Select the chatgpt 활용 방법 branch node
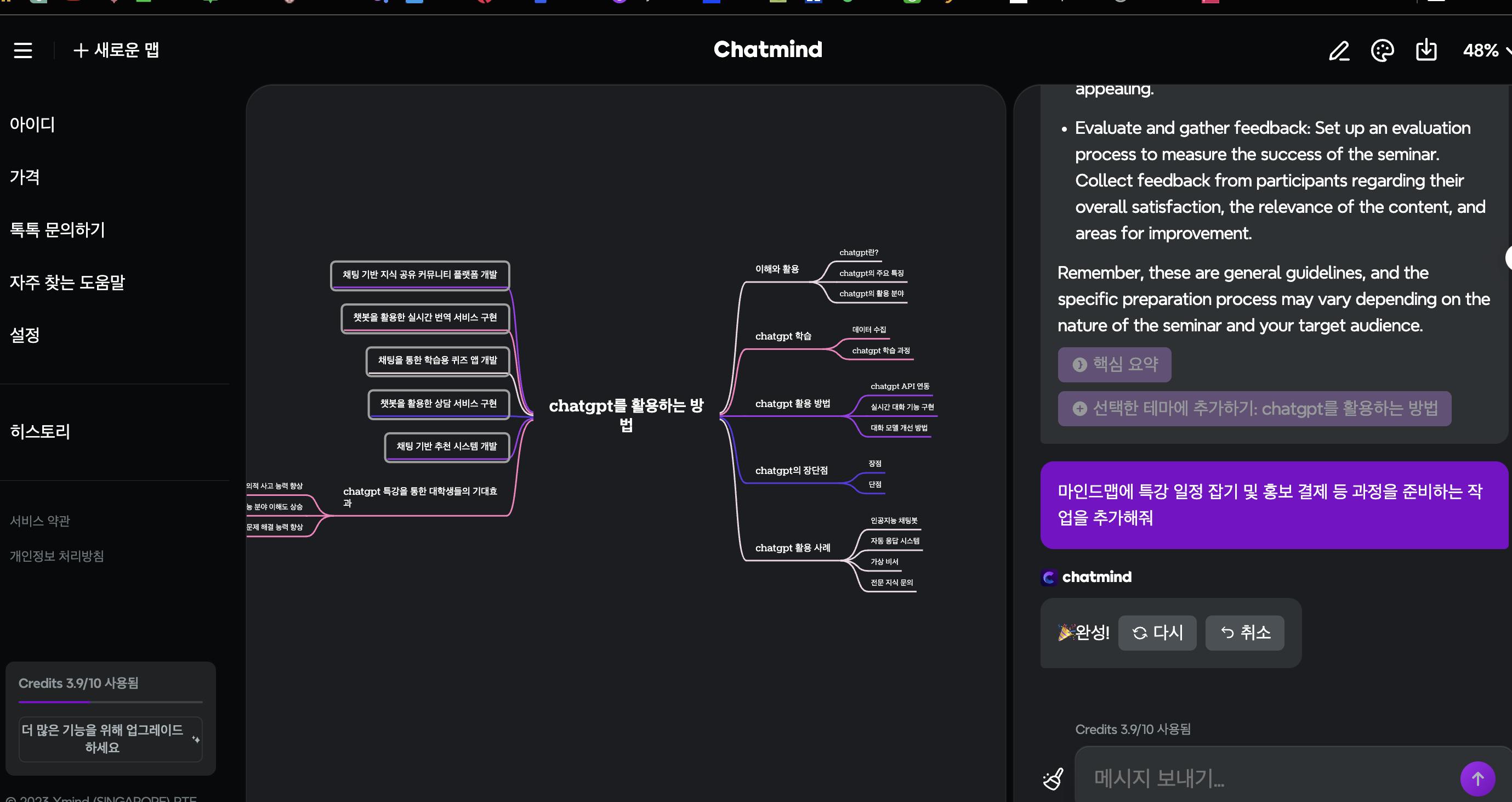The height and width of the screenshot is (802, 1512). tap(792, 404)
